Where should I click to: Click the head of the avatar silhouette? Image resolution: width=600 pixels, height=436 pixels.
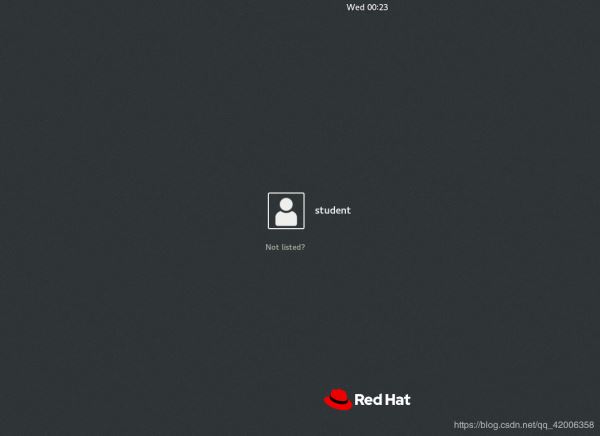pyautogui.click(x=286, y=204)
